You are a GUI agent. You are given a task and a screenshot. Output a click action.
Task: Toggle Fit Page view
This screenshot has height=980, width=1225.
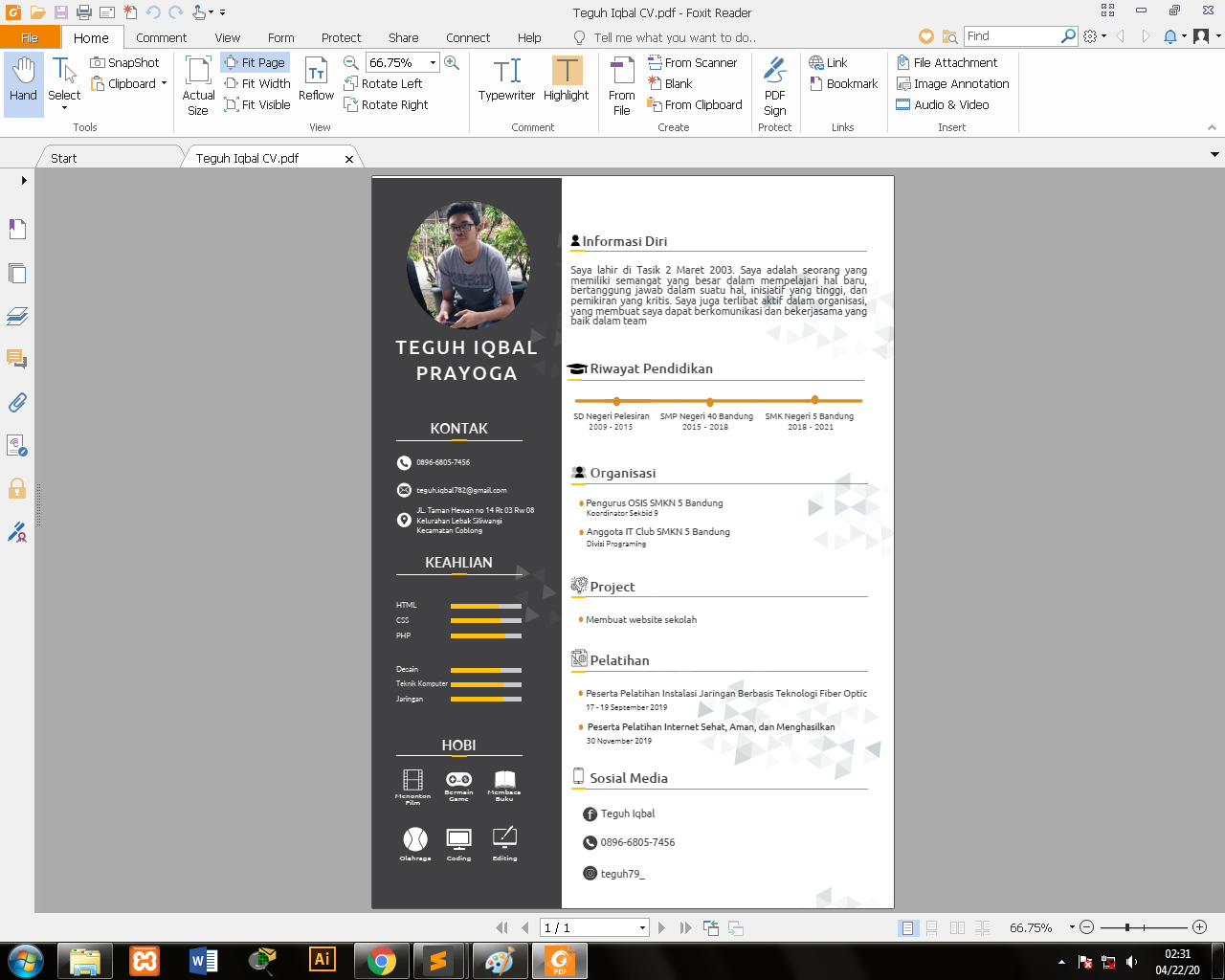tap(255, 62)
